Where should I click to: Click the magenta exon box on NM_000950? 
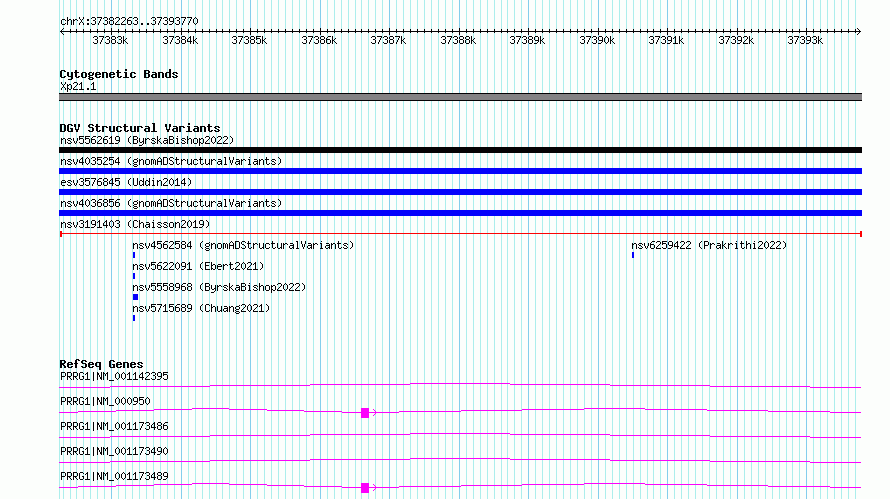pyautogui.click(x=365, y=413)
